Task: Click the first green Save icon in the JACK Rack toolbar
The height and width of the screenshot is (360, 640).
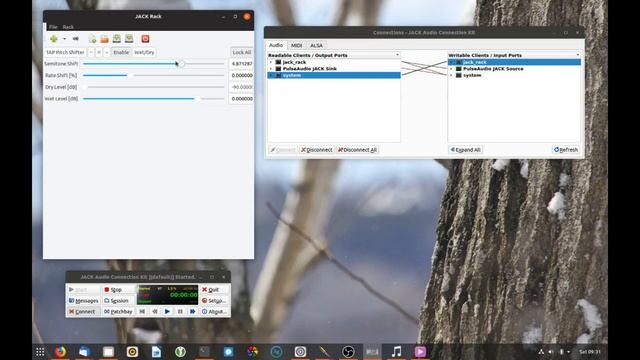Action: [117, 39]
